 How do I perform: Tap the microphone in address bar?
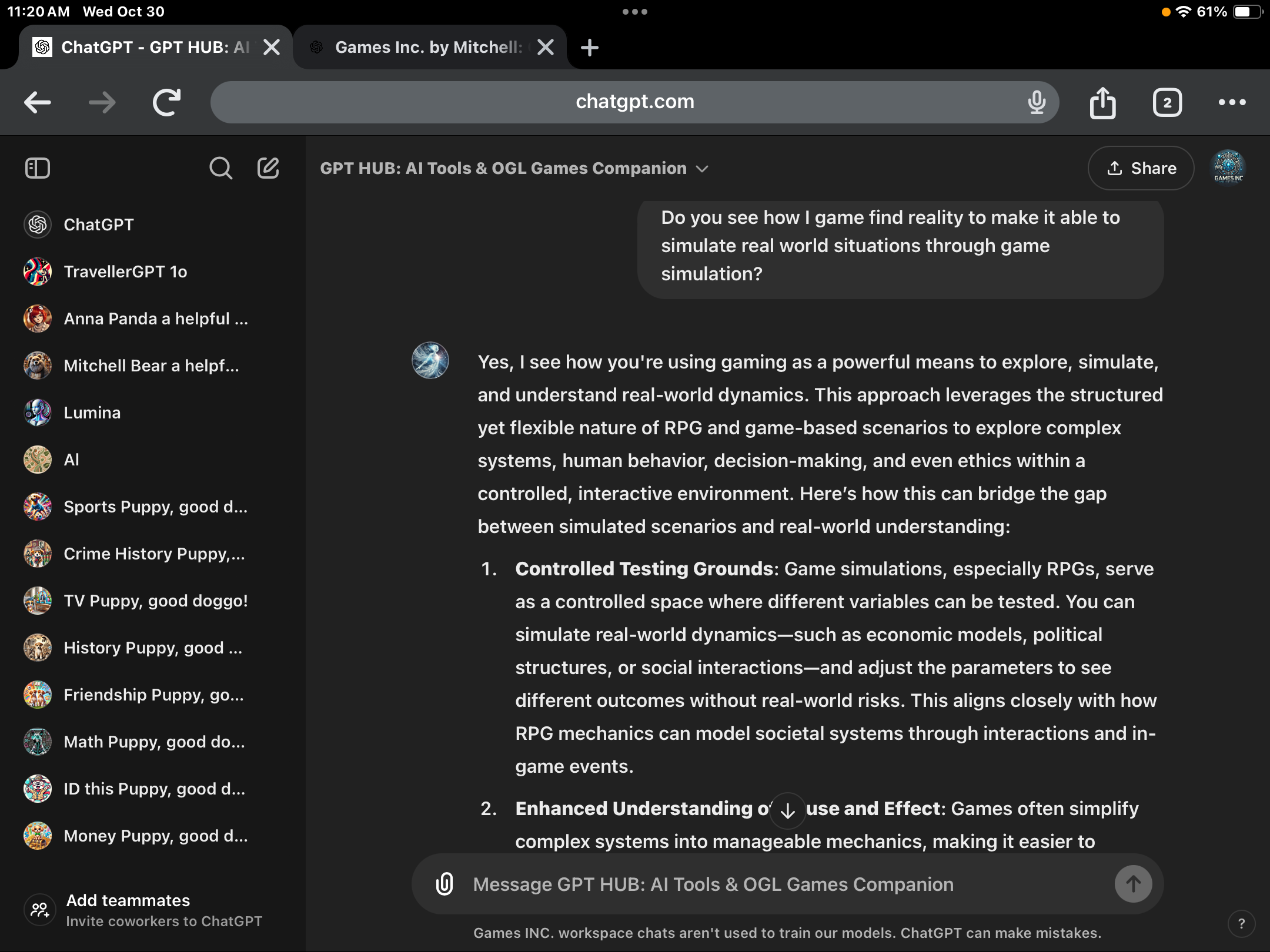coord(1037,102)
